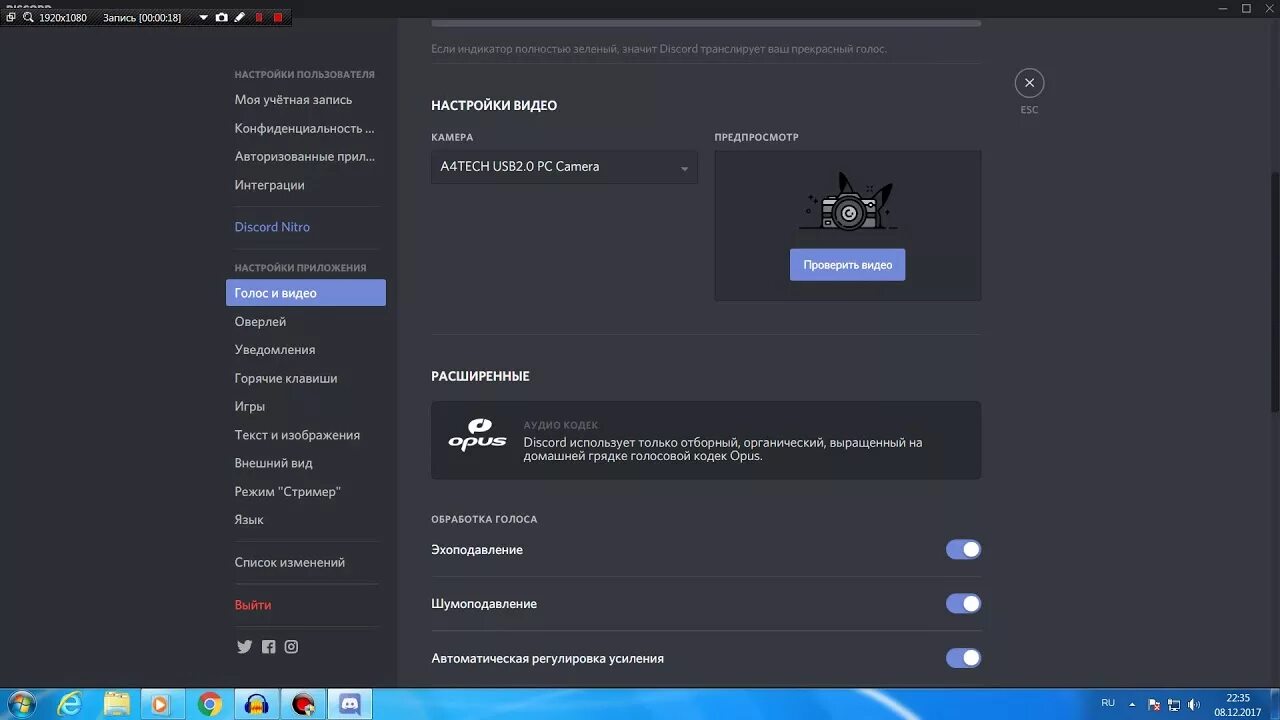Open the network tray icon
The width and height of the screenshot is (1280, 720).
(x=1174, y=704)
